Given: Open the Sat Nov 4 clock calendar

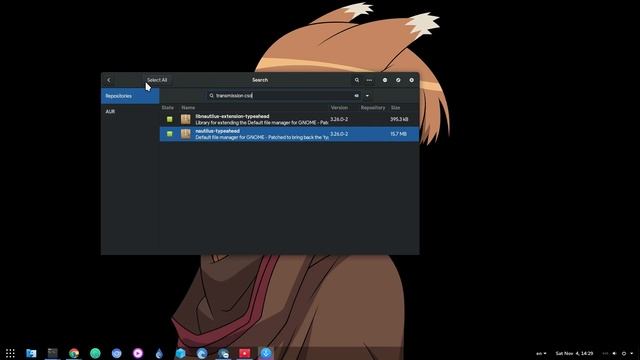Looking at the screenshot, I should tap(574, 353).
